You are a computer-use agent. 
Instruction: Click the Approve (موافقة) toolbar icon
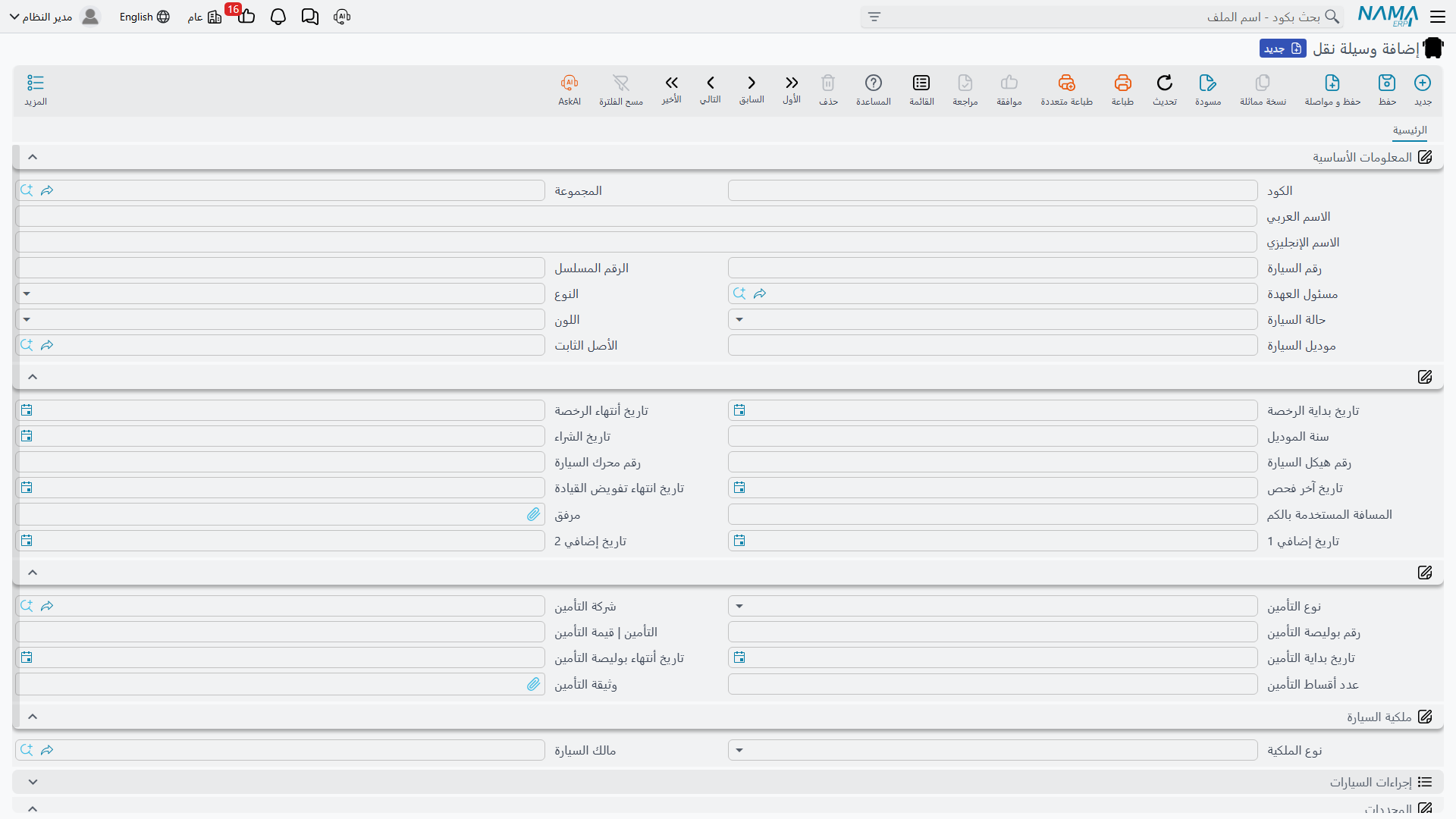[1009, 83]
